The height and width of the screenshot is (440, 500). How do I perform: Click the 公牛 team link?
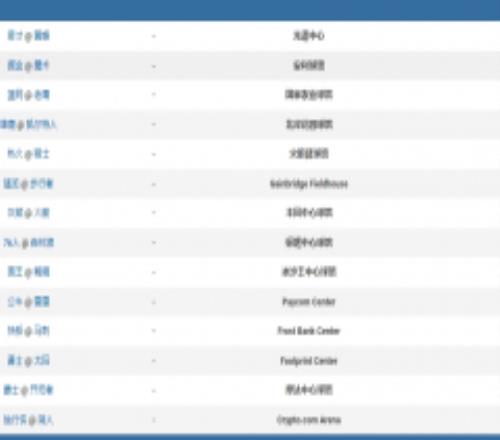point(15,302)
